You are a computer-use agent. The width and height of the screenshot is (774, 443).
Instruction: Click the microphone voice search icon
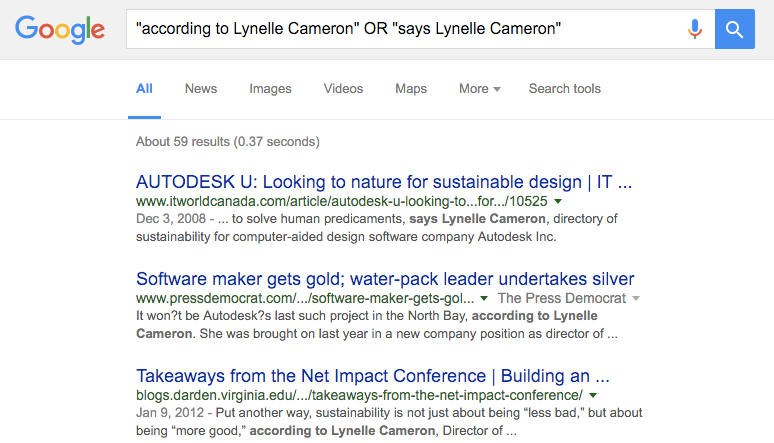pyautogui.click(x=695, y=29)
